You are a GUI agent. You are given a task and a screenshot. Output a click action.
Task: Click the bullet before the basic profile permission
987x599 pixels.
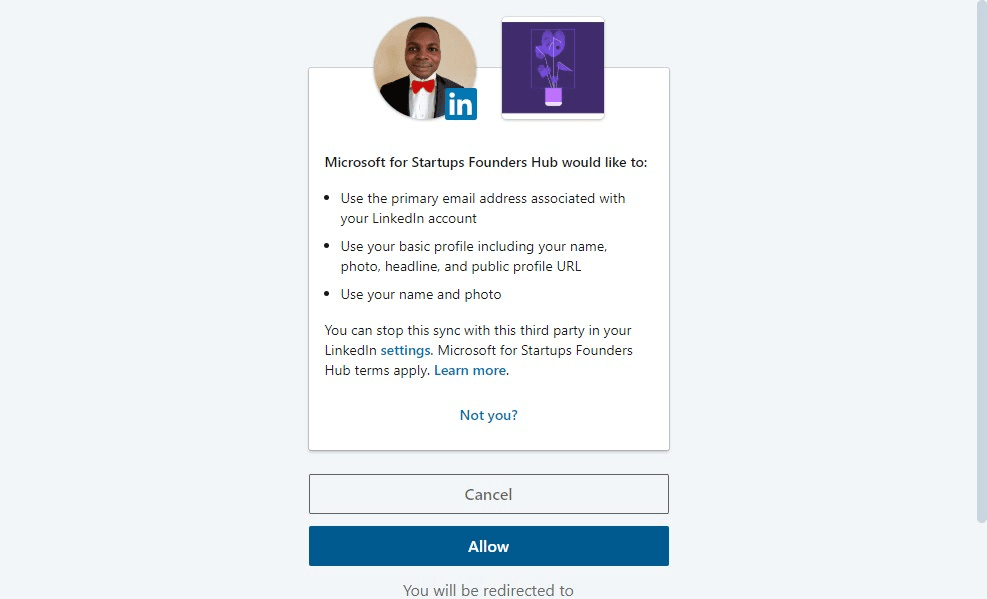tap(327, 246)
